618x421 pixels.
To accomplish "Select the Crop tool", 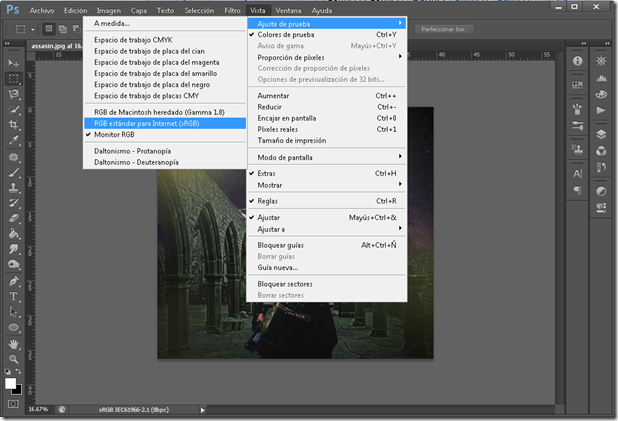I will click(14, 125).
